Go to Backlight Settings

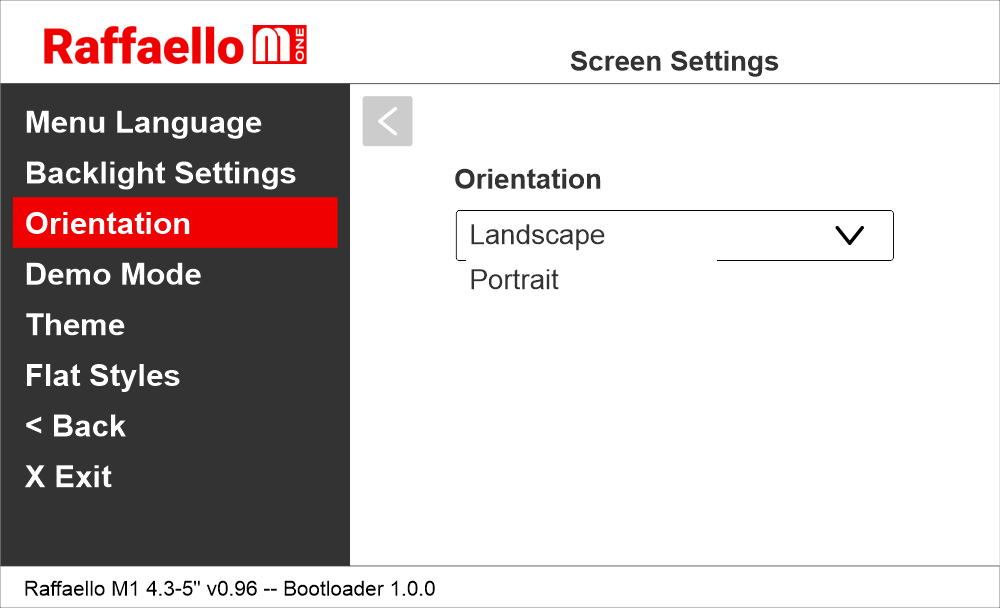tap(160, 173)
